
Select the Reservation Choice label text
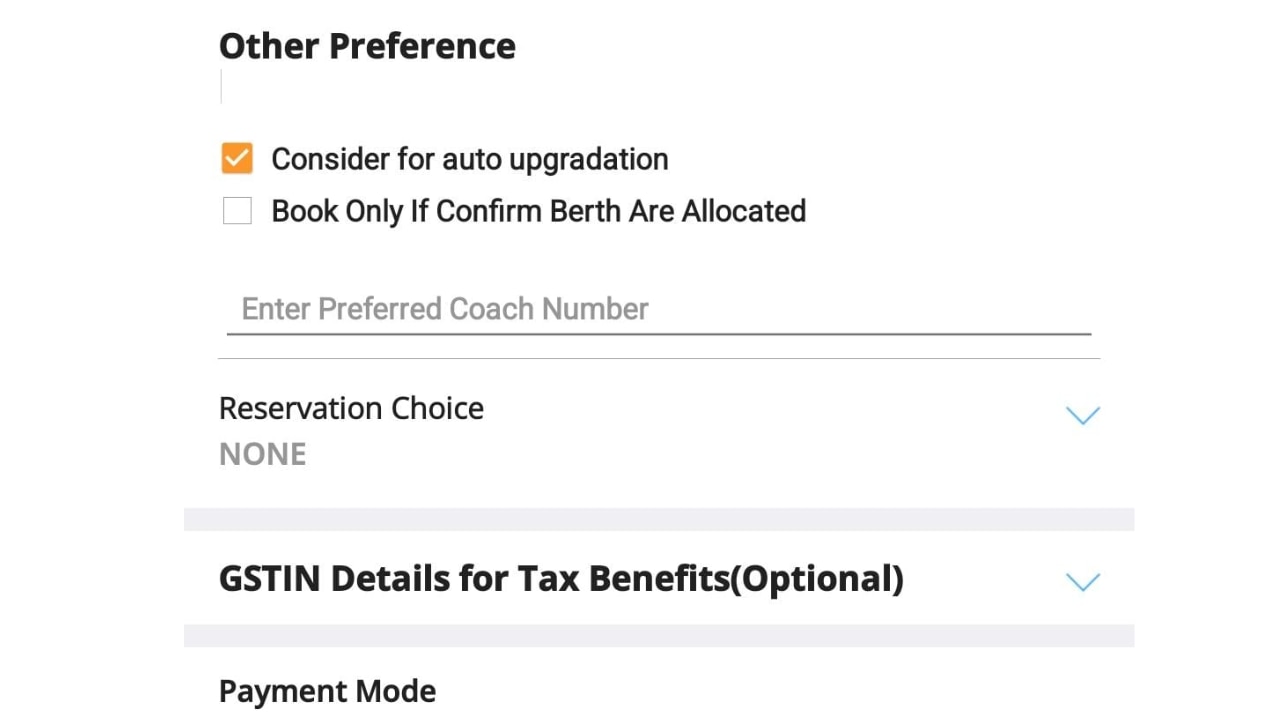point(351,408)
